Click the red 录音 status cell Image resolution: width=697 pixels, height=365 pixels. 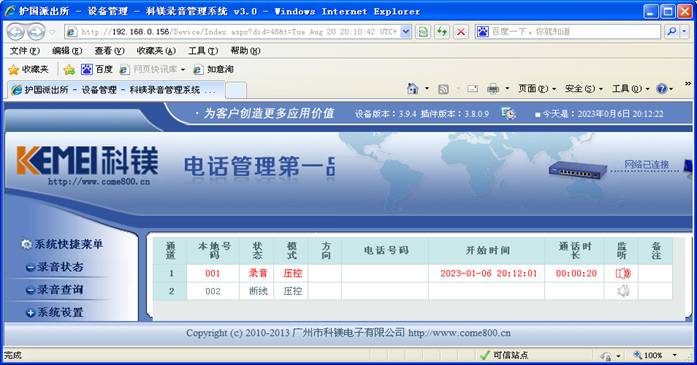(x=257, y=273)
